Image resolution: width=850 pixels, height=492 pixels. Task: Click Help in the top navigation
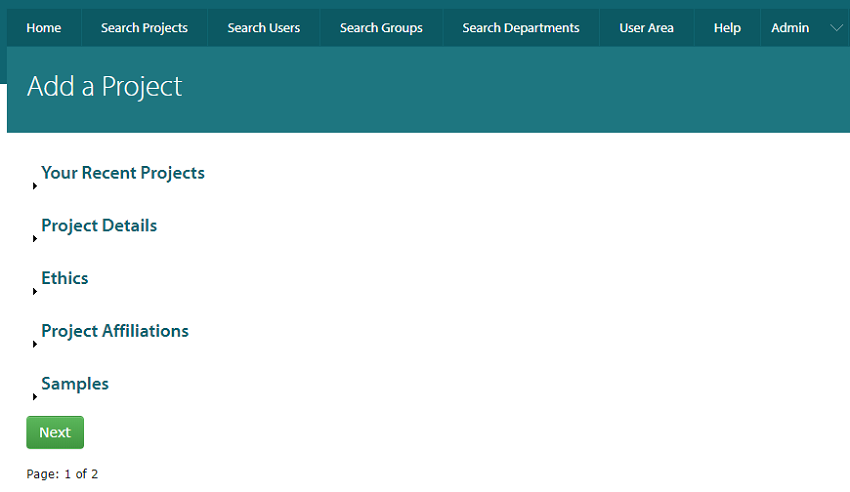pos(727,28)
